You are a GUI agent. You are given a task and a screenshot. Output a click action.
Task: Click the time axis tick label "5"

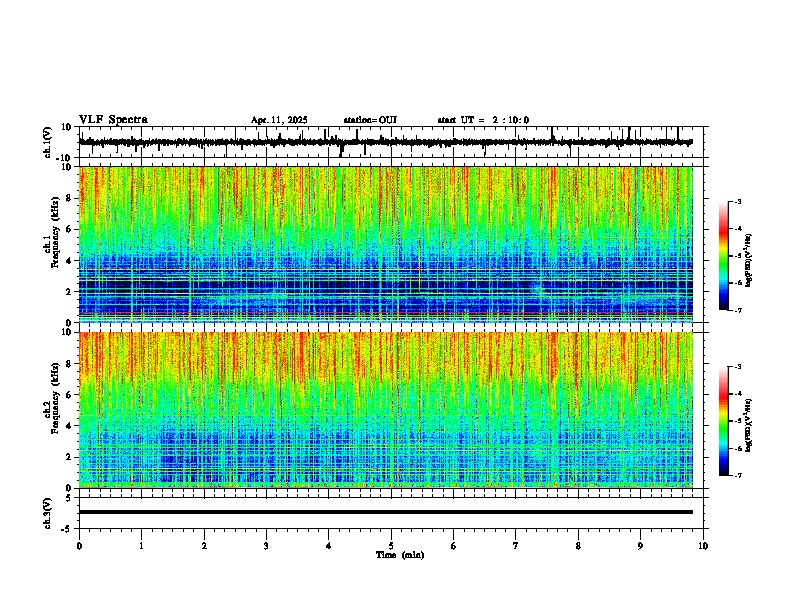tap(391, 546)
